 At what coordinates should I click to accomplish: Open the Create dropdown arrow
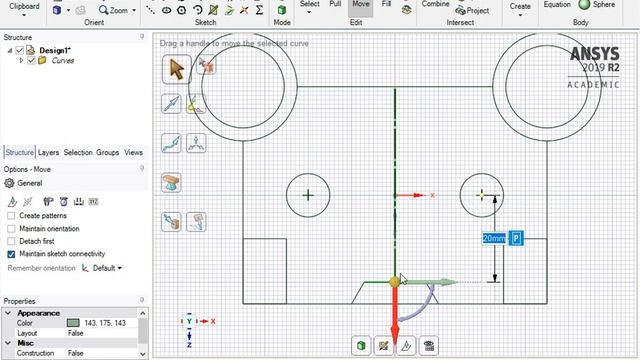[x=520, y=15]
